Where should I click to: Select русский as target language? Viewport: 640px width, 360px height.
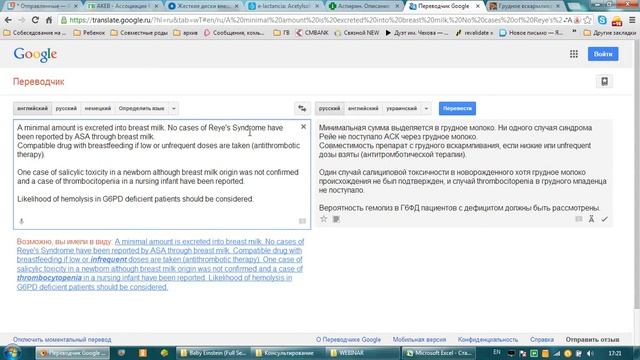click(x=329, y=109)
